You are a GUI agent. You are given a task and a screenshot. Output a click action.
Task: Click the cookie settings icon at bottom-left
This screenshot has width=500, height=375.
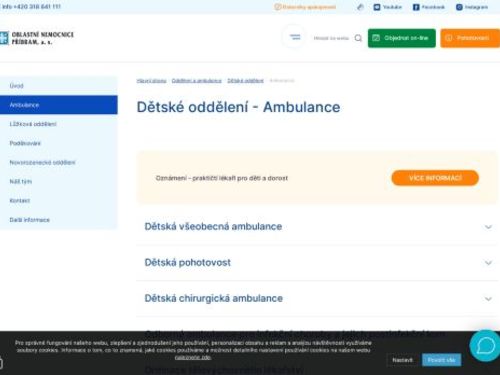[1, 362]
